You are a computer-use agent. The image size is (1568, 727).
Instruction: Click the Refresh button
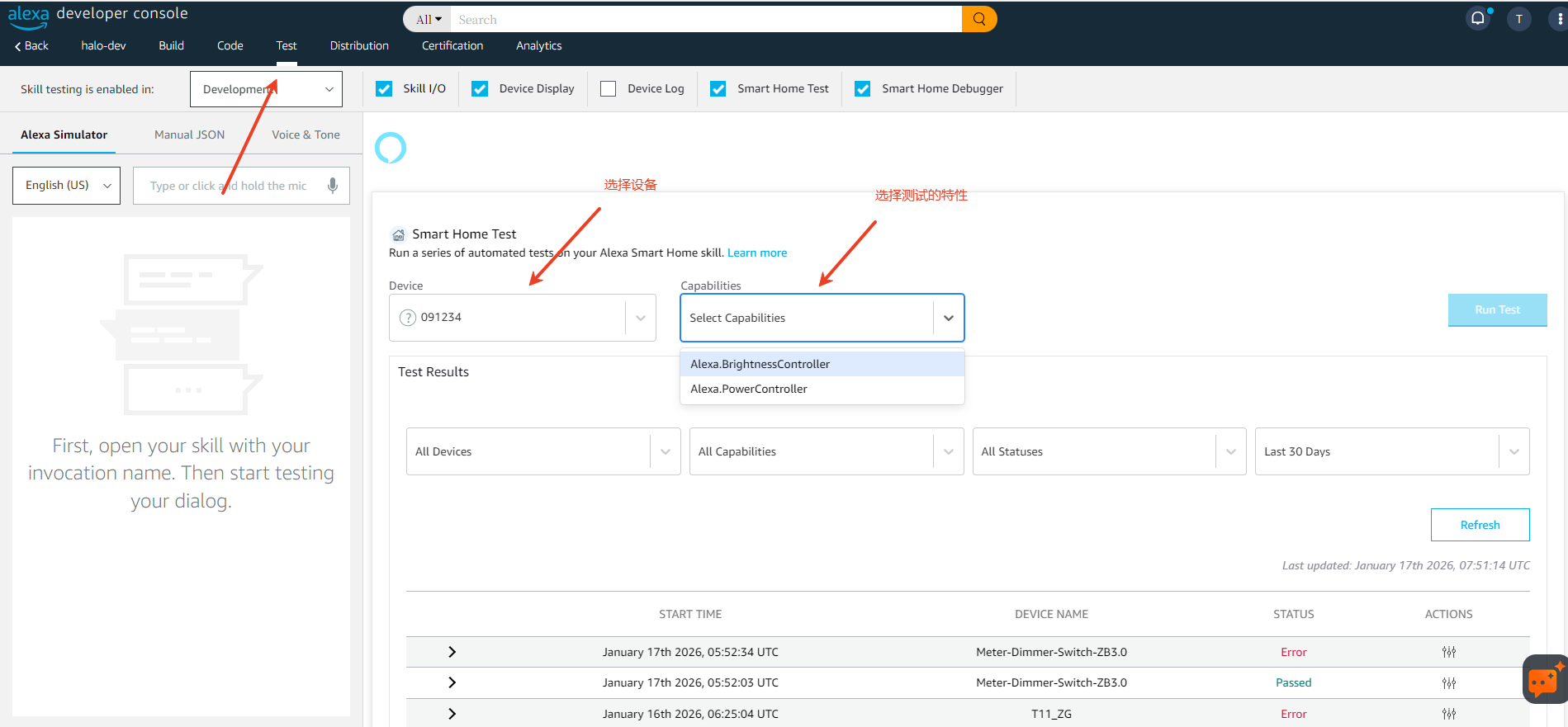(x=1480, y=525)
